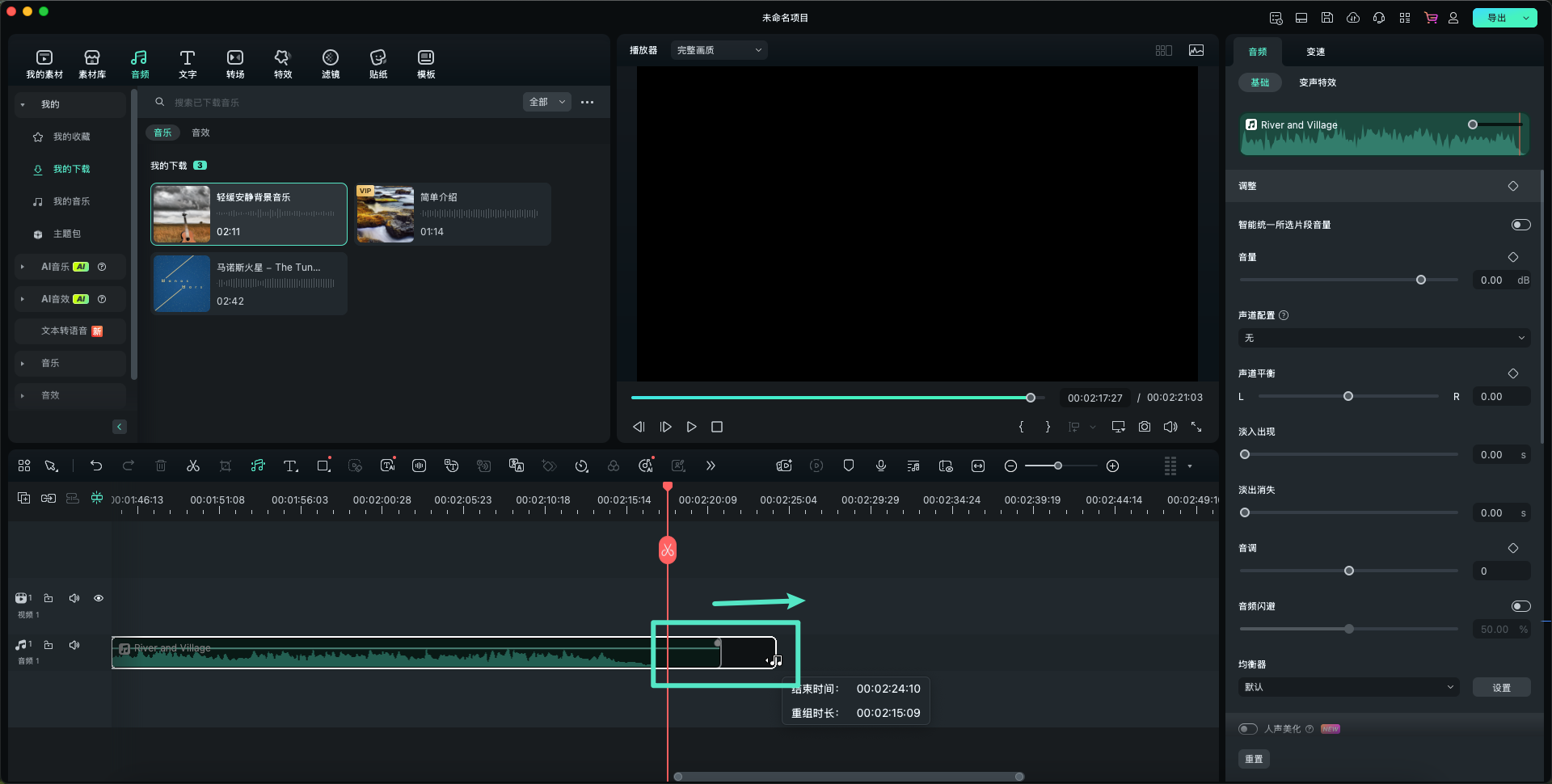Click the zoom in plus on timeline
Viewport: 1552px width, 784px height.
coord(1112,466)
